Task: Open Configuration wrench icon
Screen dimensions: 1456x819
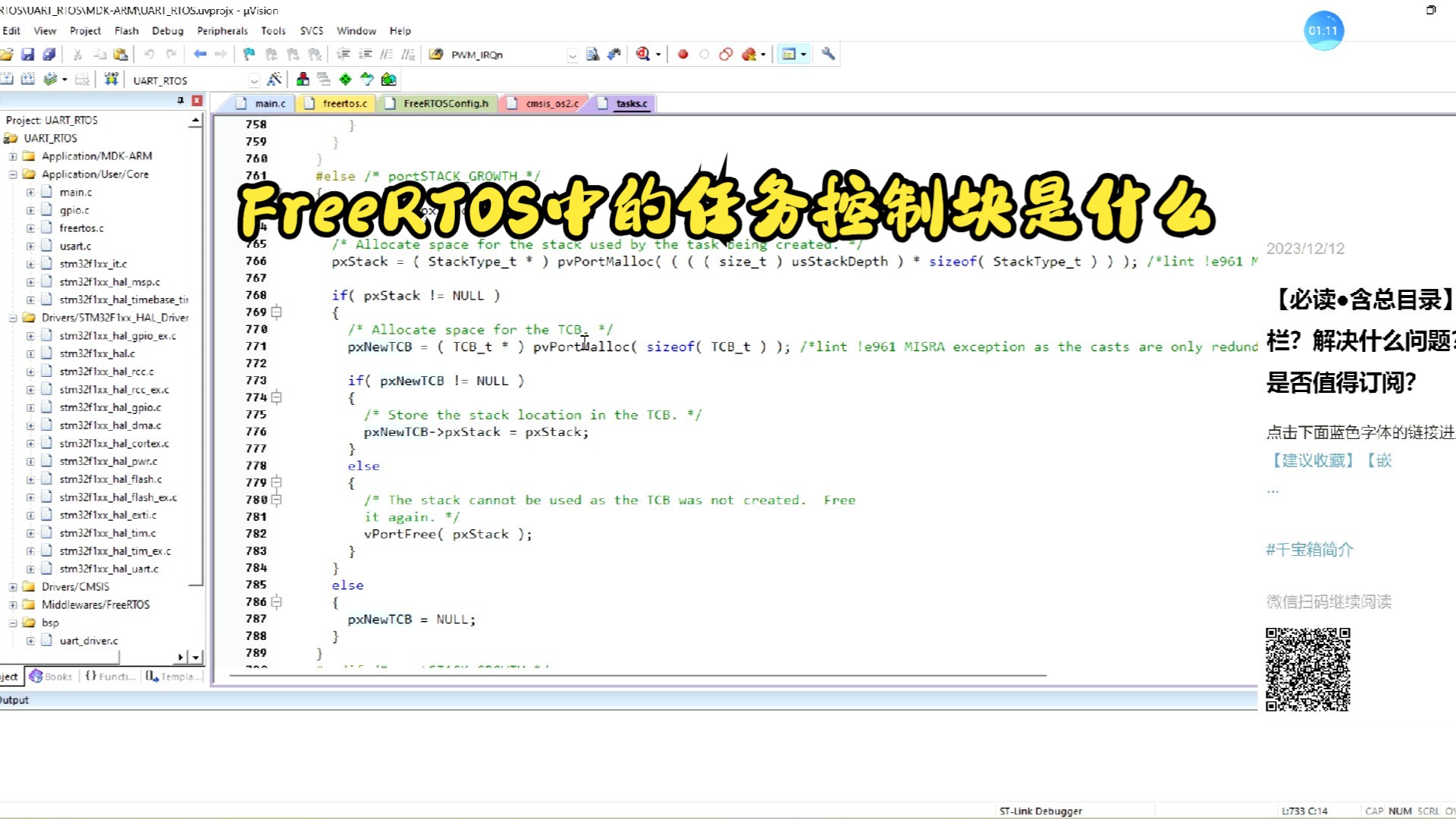Action: pos(828,54)
